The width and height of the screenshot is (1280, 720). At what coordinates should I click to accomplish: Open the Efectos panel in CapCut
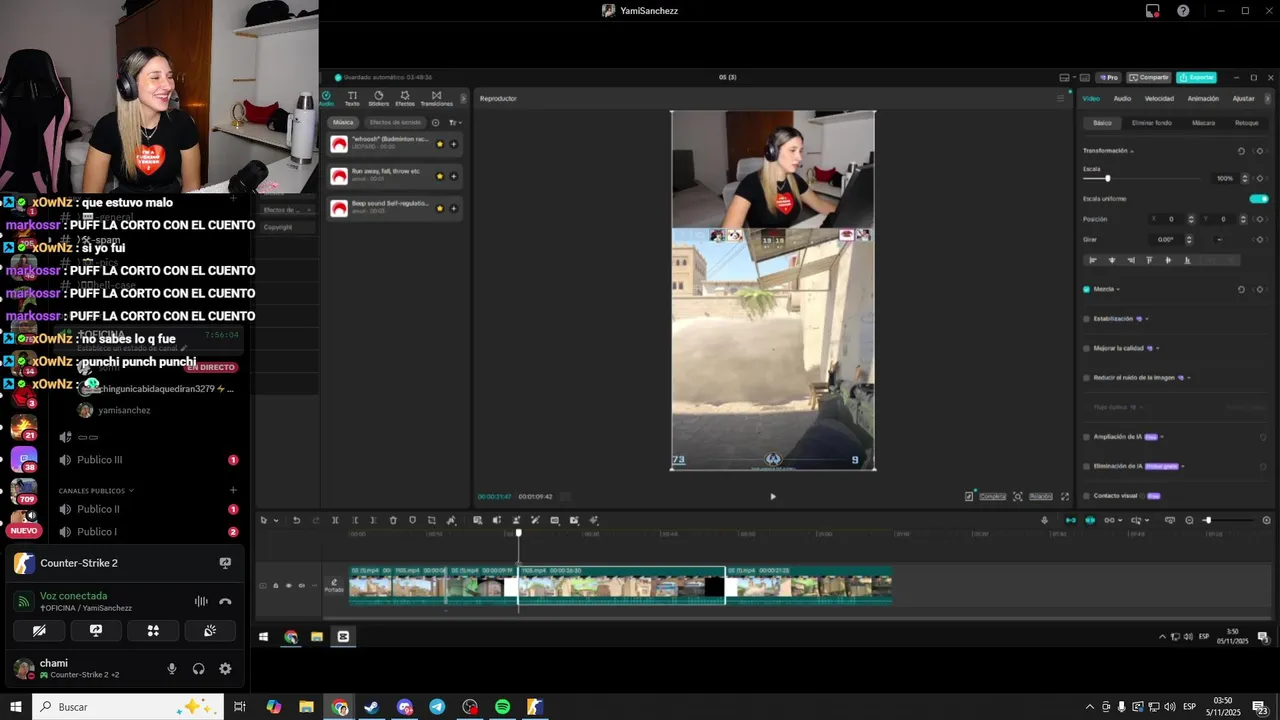click(x=405, y=98)
